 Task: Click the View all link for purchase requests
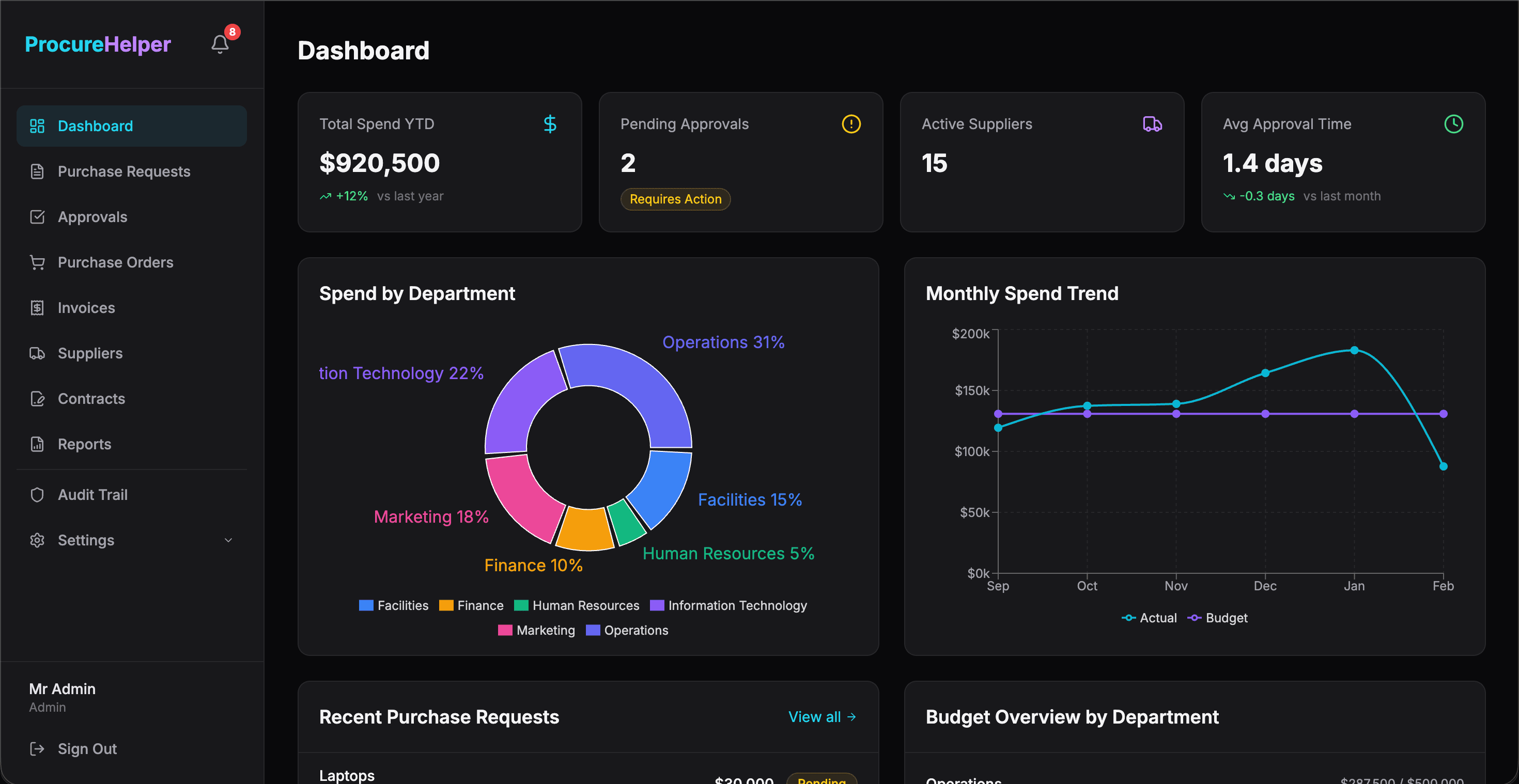[x=822, y=716]
